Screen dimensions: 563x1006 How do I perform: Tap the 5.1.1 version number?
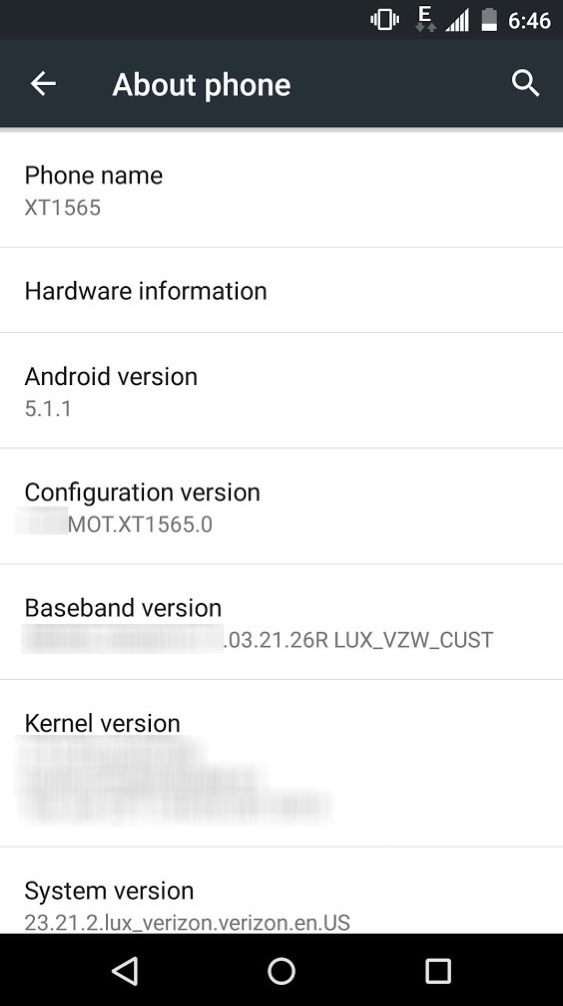tap(47, 409)
